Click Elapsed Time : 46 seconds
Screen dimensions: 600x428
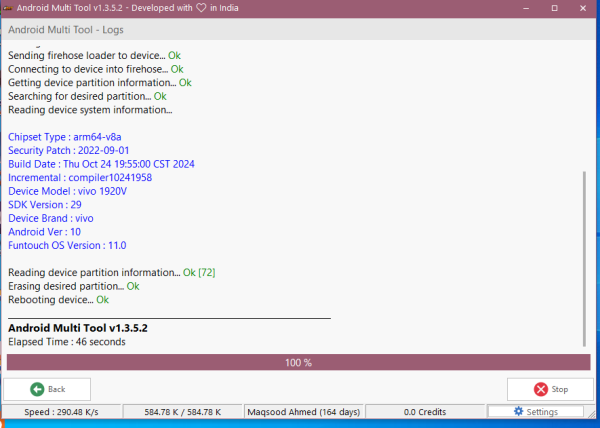[x=67, y=342]
